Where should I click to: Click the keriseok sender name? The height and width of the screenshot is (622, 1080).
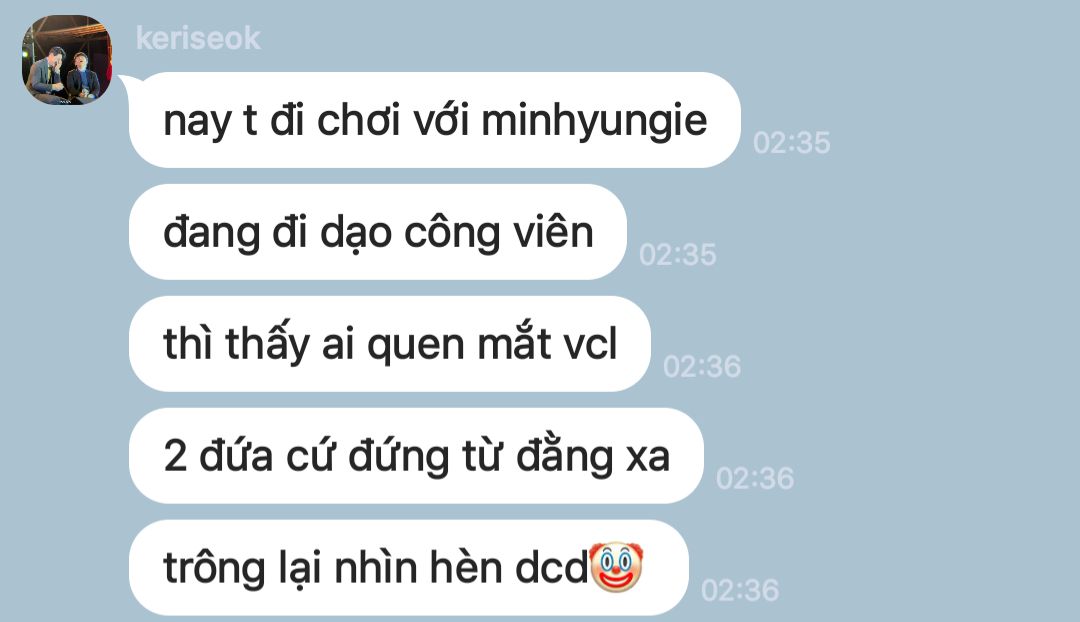click(198, 38)
